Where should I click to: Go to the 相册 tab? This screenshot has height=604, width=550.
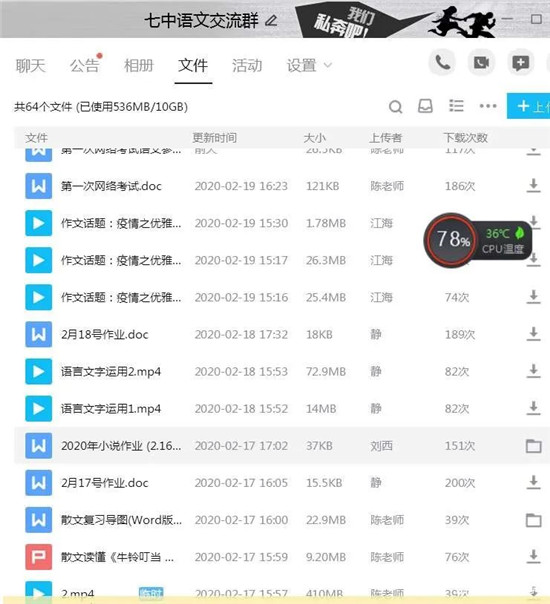click(x=139, y=65)
